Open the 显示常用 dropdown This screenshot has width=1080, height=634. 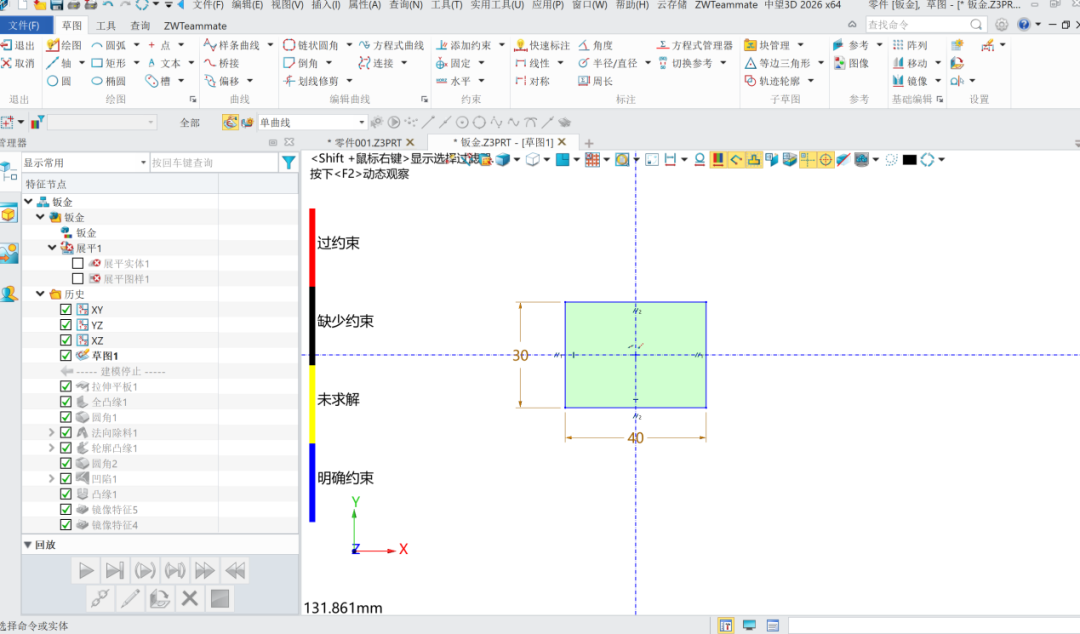[x=85, y=163]
